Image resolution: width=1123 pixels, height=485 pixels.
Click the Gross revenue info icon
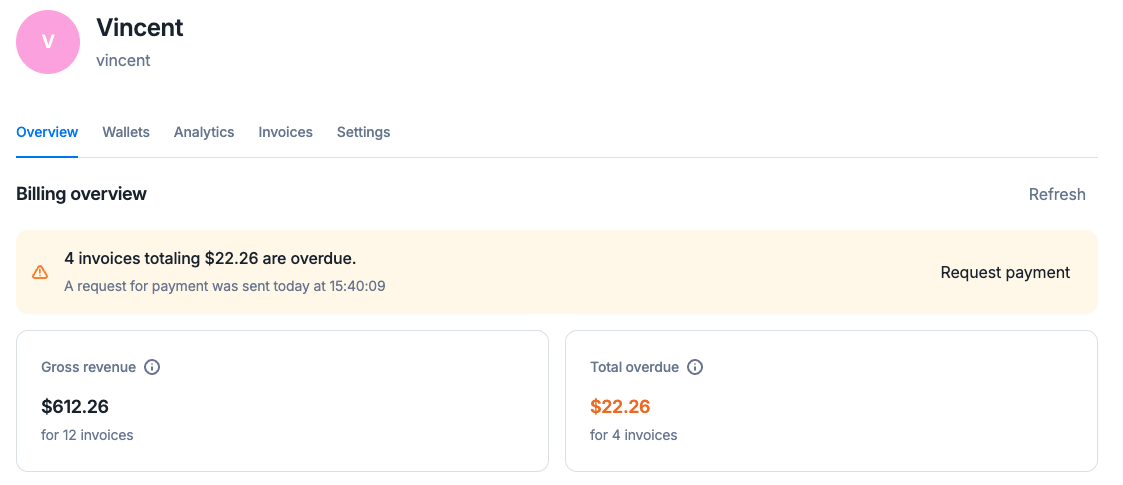(x=152, y=367)
